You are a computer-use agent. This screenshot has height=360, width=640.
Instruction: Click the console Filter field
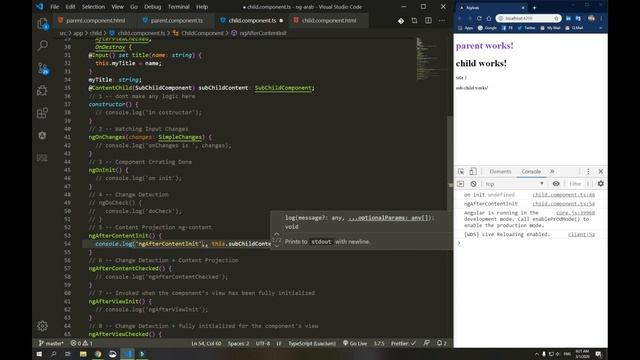click(575, 184)
